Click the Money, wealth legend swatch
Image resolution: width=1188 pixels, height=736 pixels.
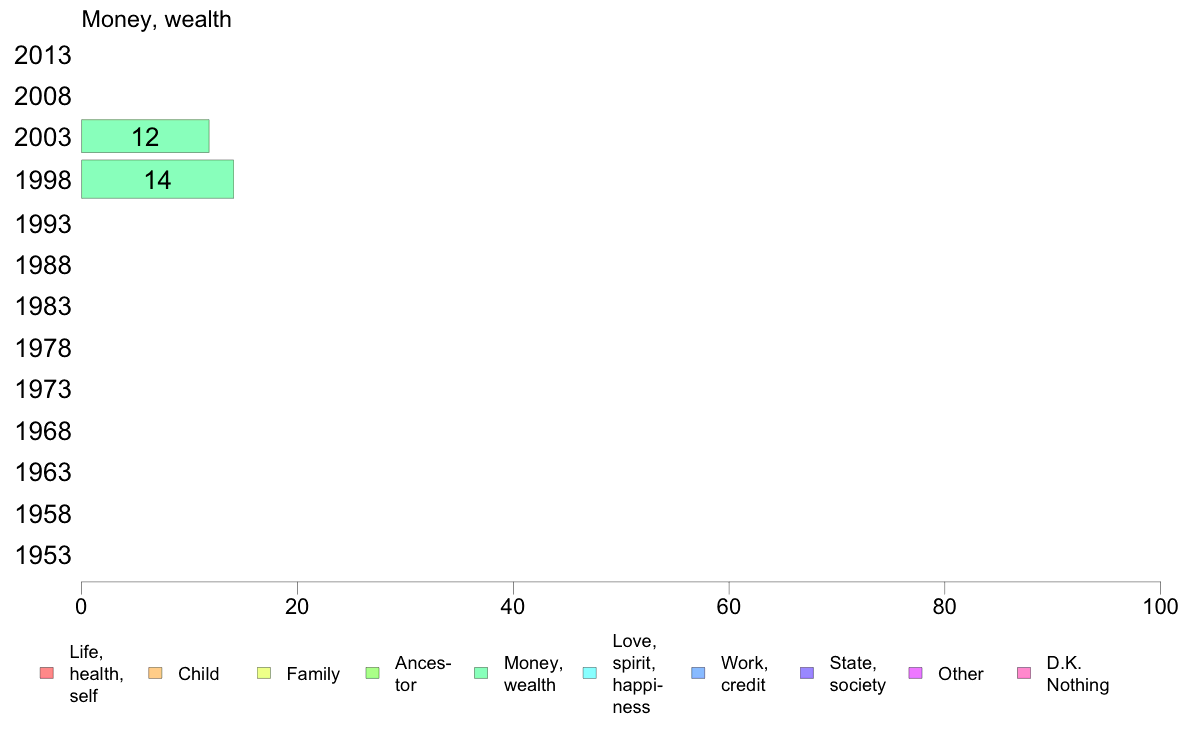coord(481,673)
